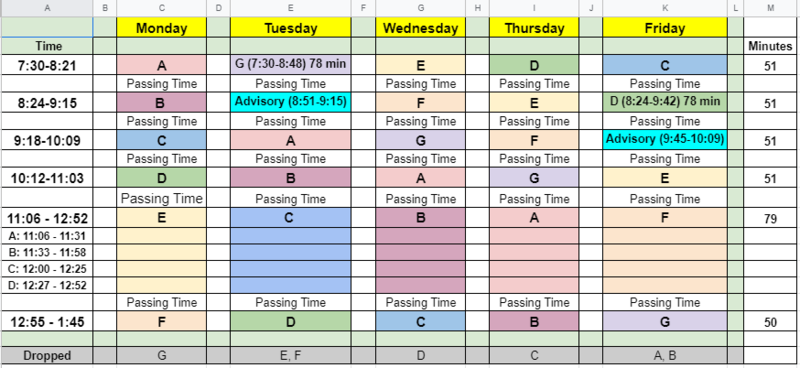The width and height of the screenshot is (800, 368).
Task: Select the Monday header cell
Action: click(161, 28)
